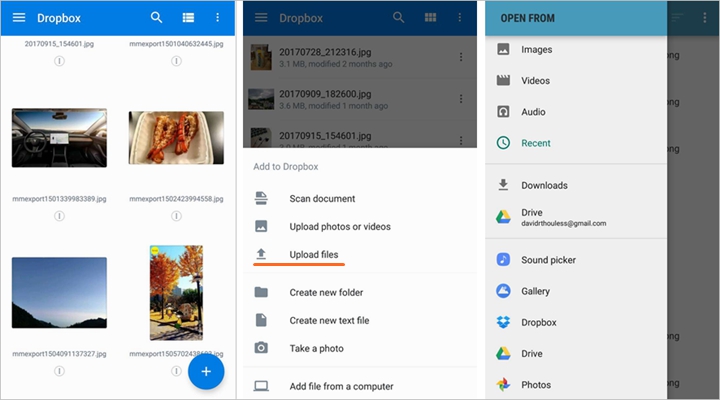
Task: Tap the search icon in left Dropbox screen
Action: point(156,17)
